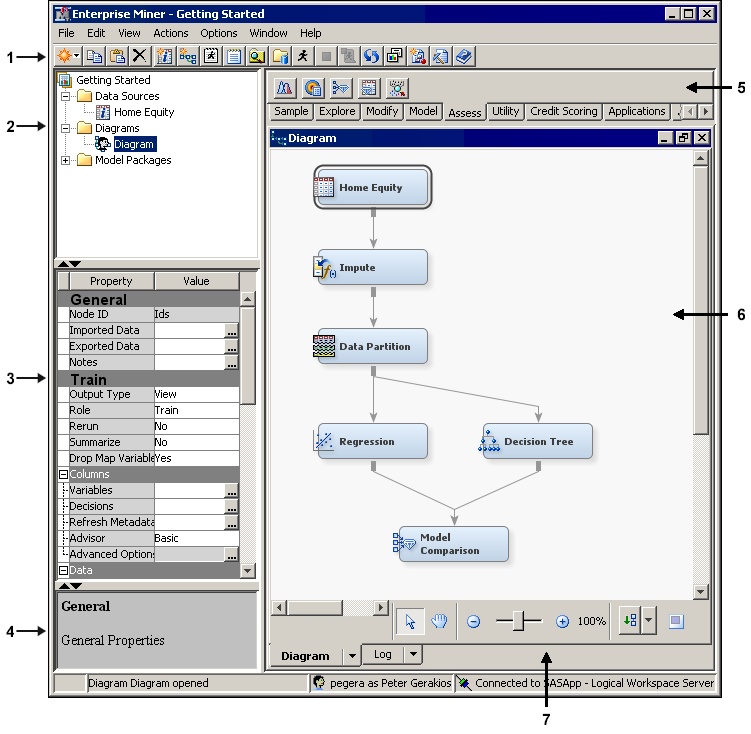Open the Variables ellipsis button

(231, 490)
